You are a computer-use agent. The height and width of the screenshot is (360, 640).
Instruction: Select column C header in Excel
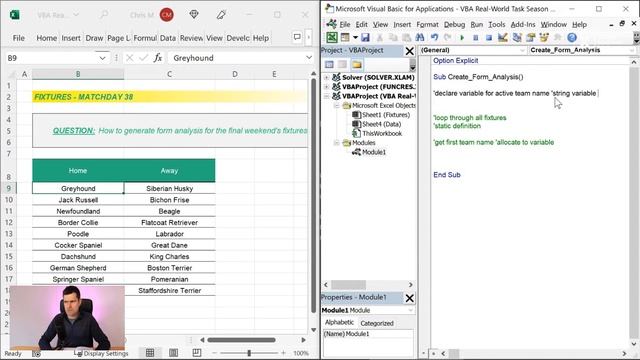169,74
